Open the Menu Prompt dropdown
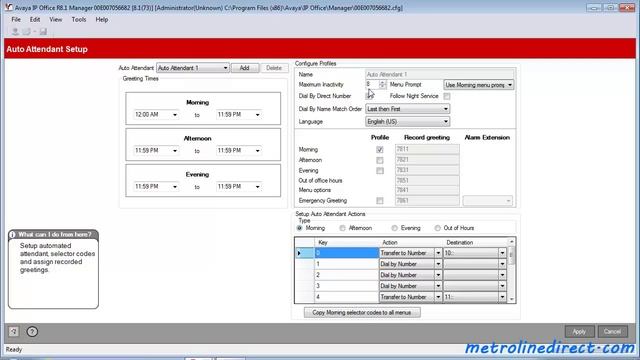This screenshot has height=360, width=640. click(x=479, y=85)
